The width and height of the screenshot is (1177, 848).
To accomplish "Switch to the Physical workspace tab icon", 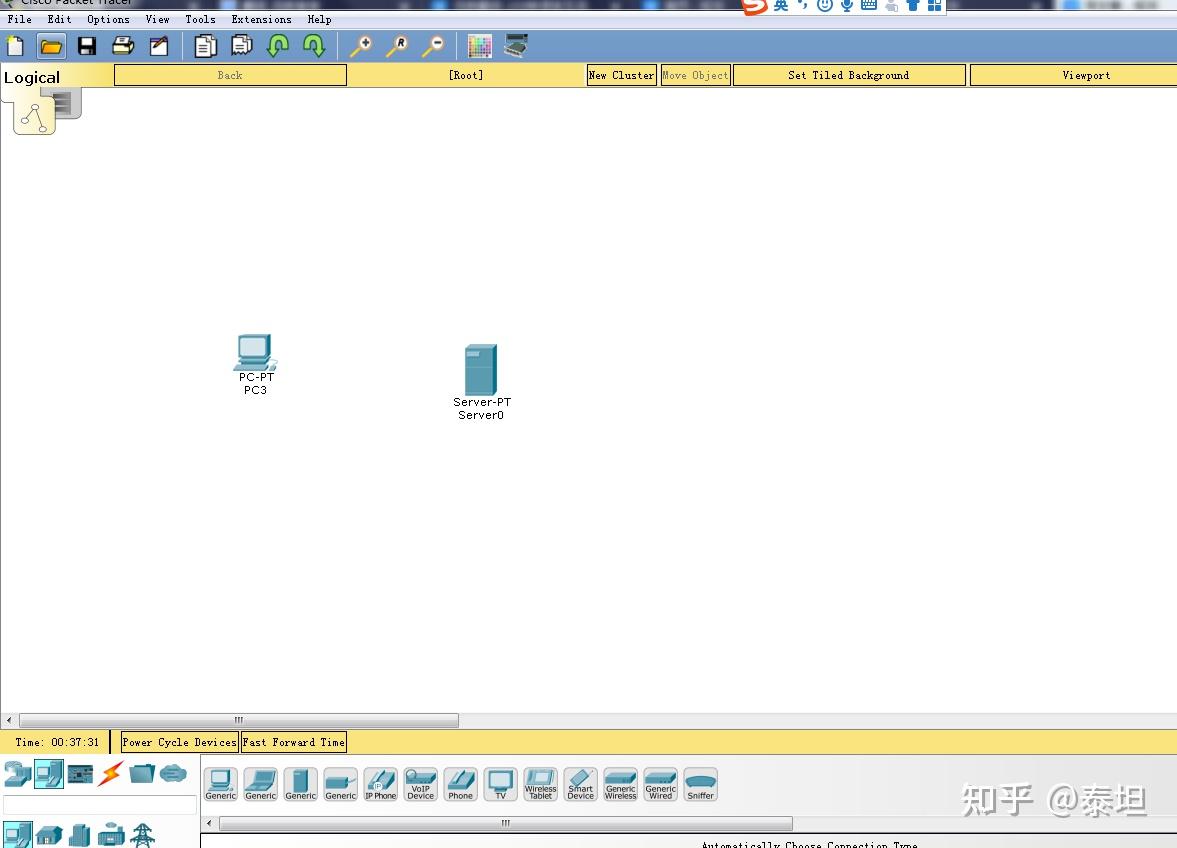I will click(65, 103).
